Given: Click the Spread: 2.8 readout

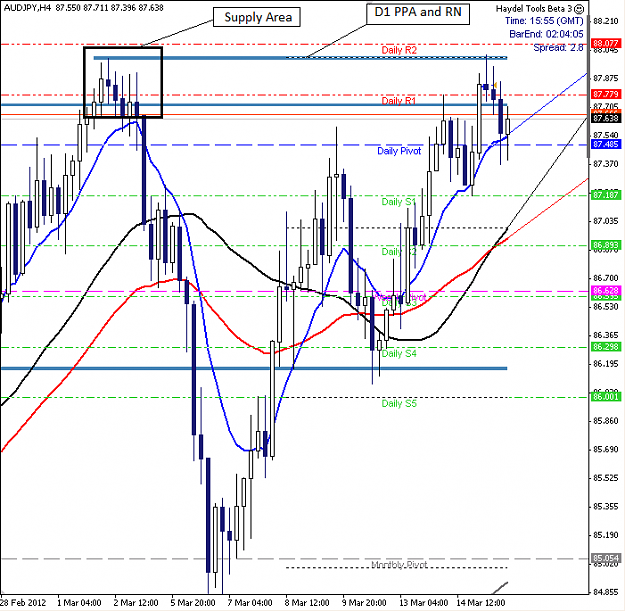Looking at the screenshot, I should point(558,48).
